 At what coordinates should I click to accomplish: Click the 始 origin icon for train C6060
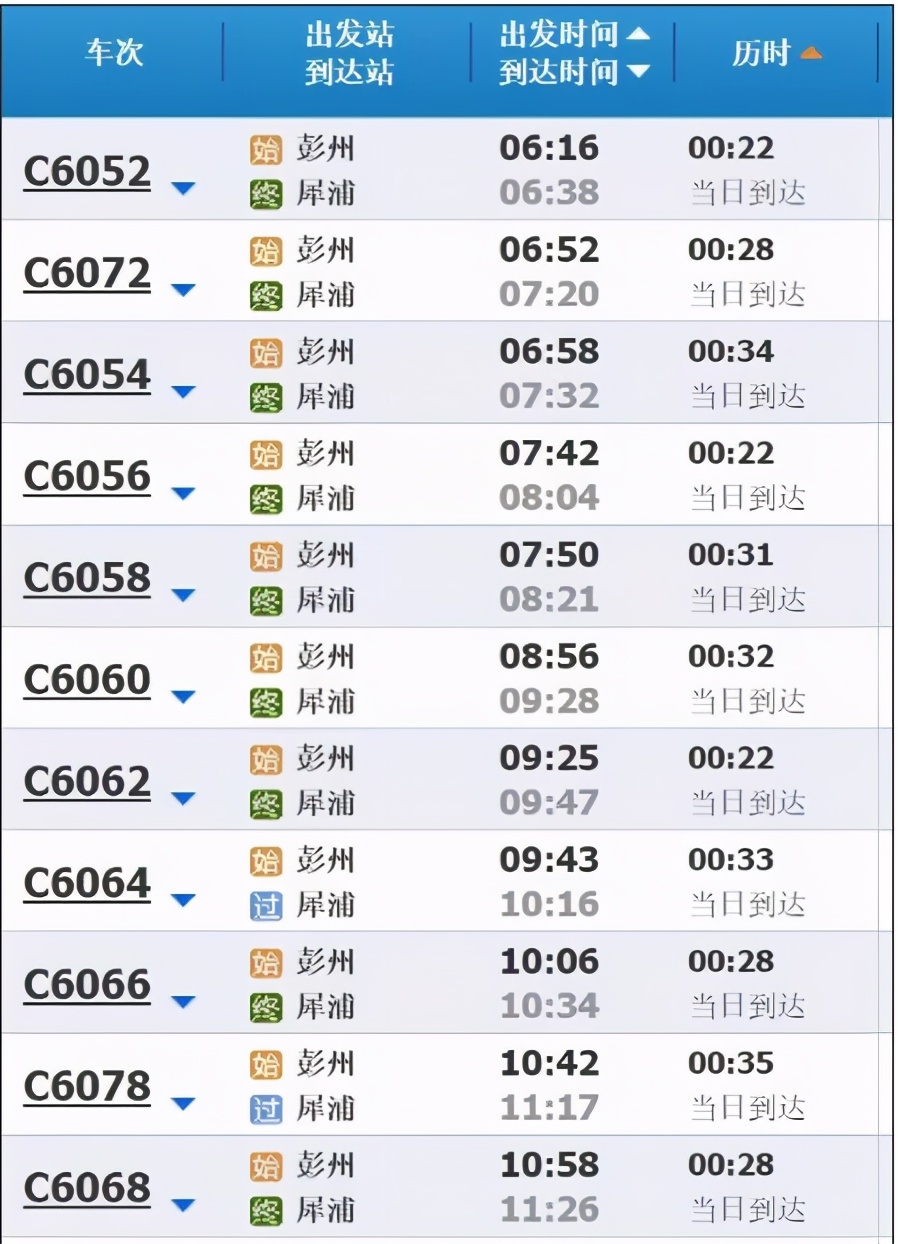(x=265, y=658)
